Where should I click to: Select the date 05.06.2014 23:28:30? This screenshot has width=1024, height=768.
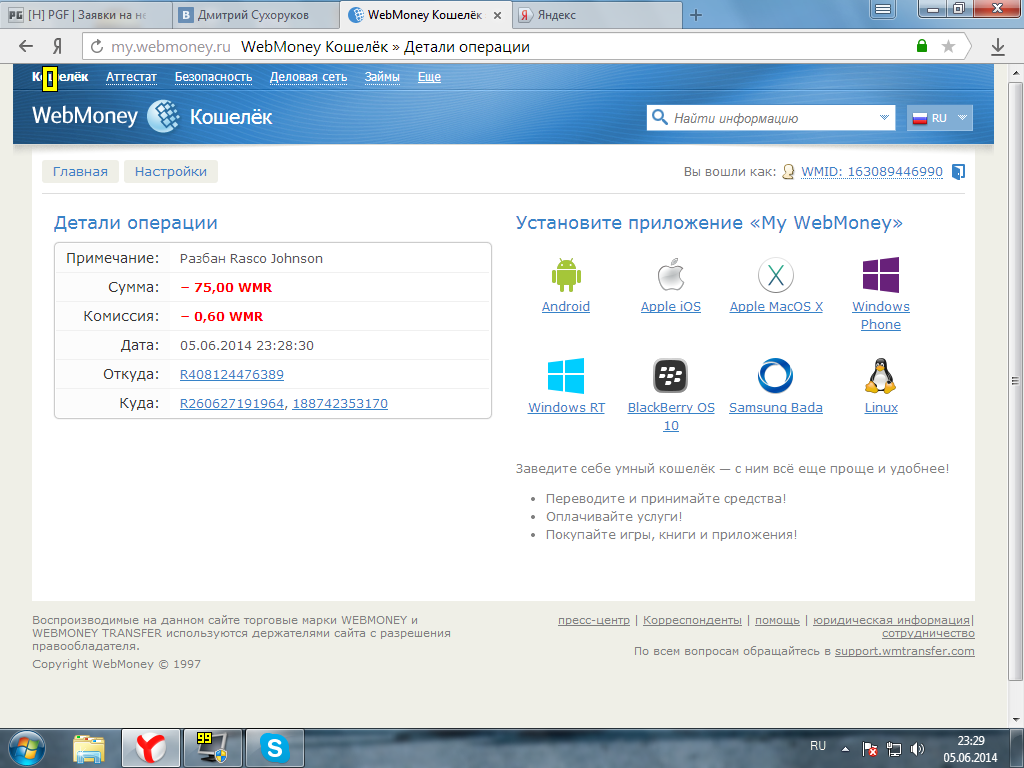(x=247, y=345)
